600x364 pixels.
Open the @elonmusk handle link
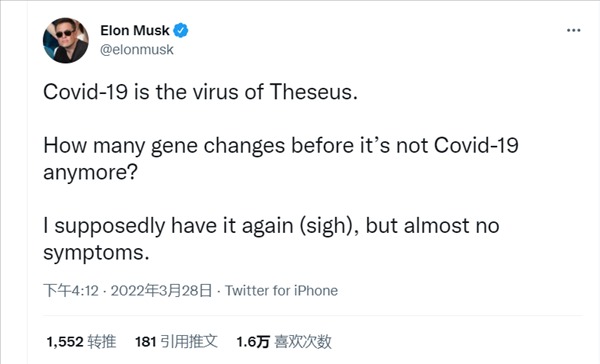(x=137, y=49)
